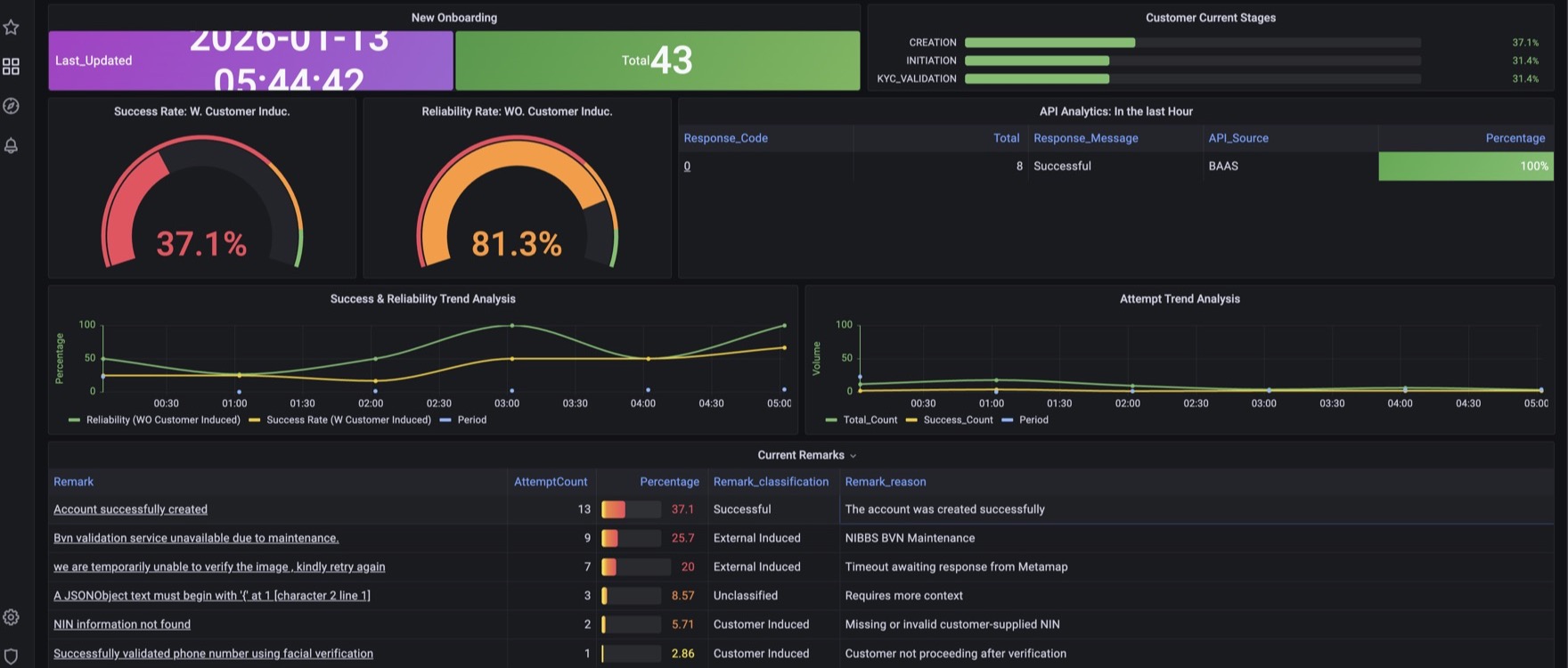Open 'NIN information not found' remark link
The image size is (1568, 668).
122,624
